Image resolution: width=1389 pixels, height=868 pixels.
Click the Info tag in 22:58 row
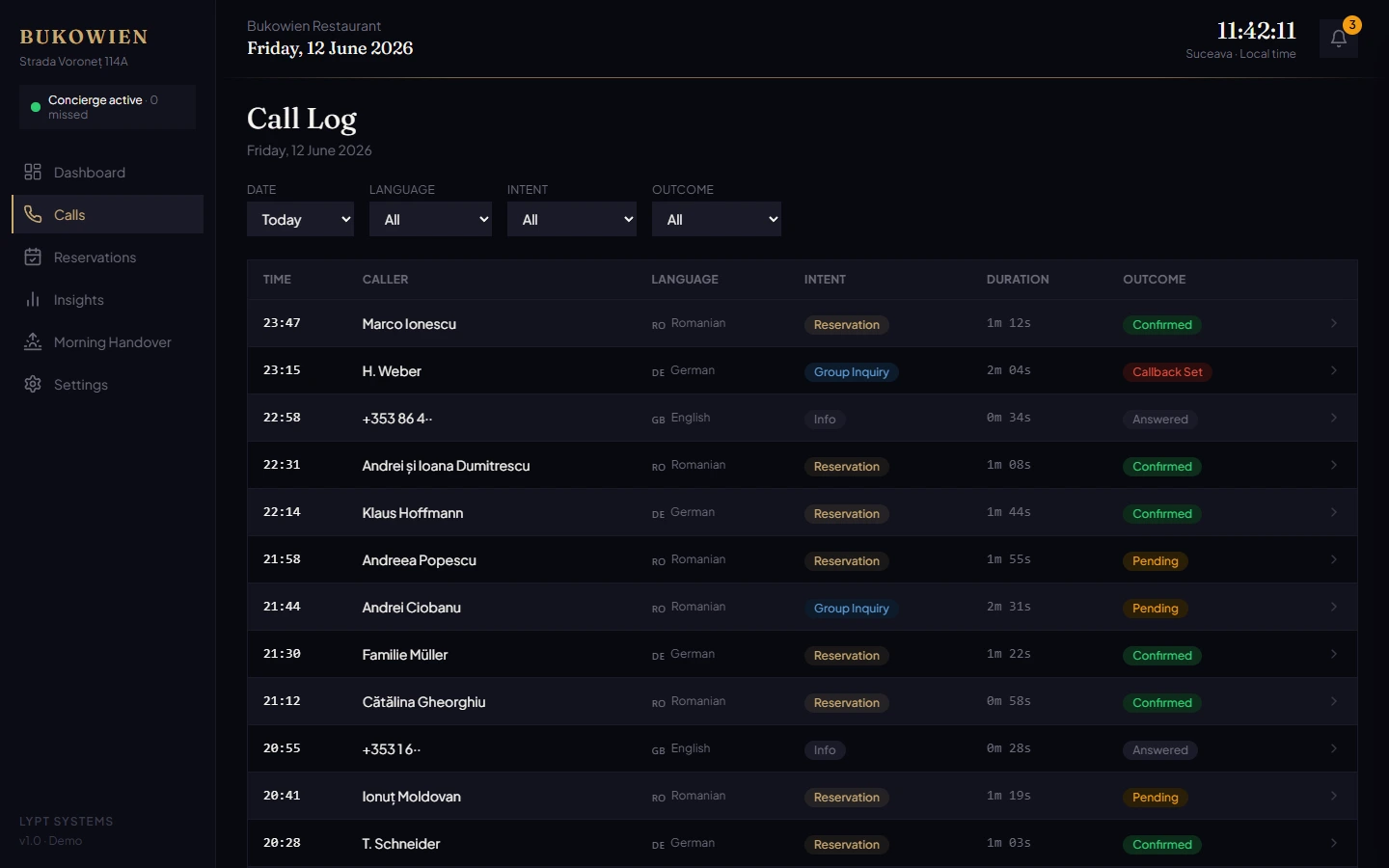click(x=825, y=420)
